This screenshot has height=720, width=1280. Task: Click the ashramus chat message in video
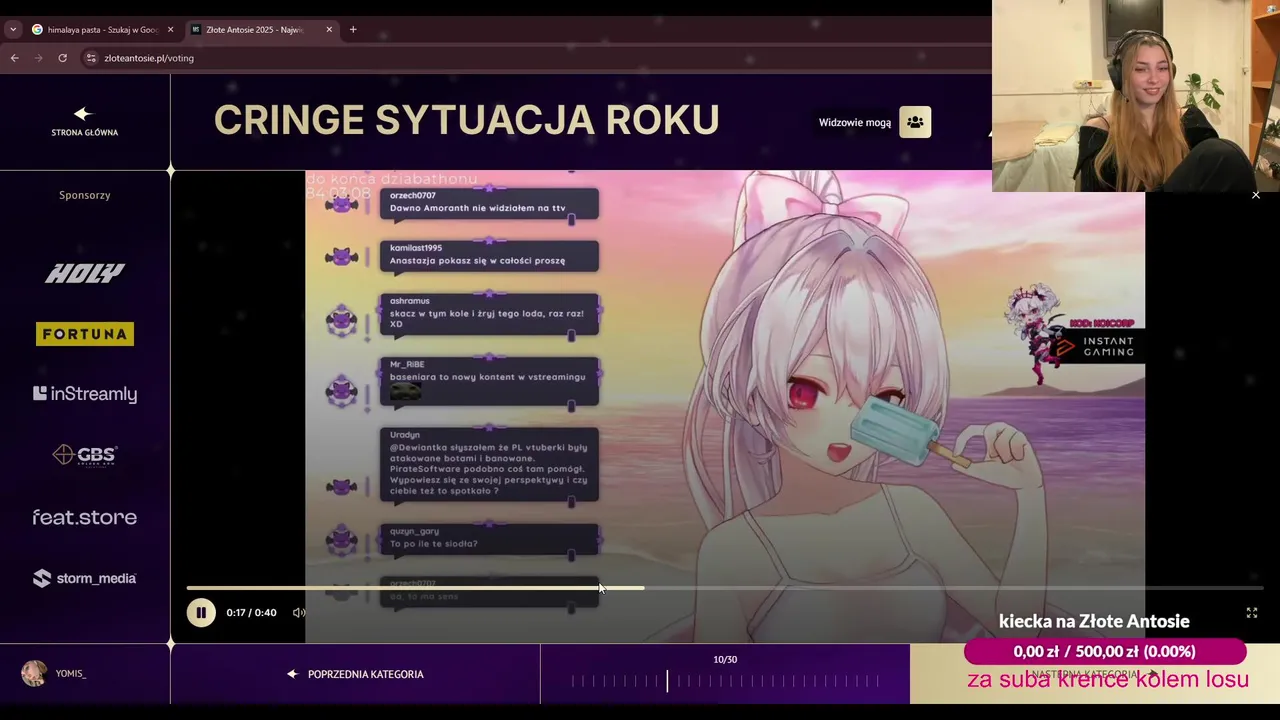(x=489, y=314)
